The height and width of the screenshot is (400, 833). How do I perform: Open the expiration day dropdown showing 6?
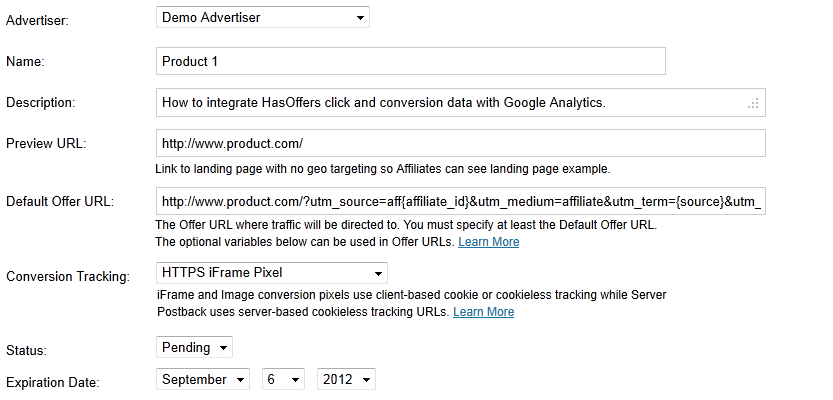(283, 380)
